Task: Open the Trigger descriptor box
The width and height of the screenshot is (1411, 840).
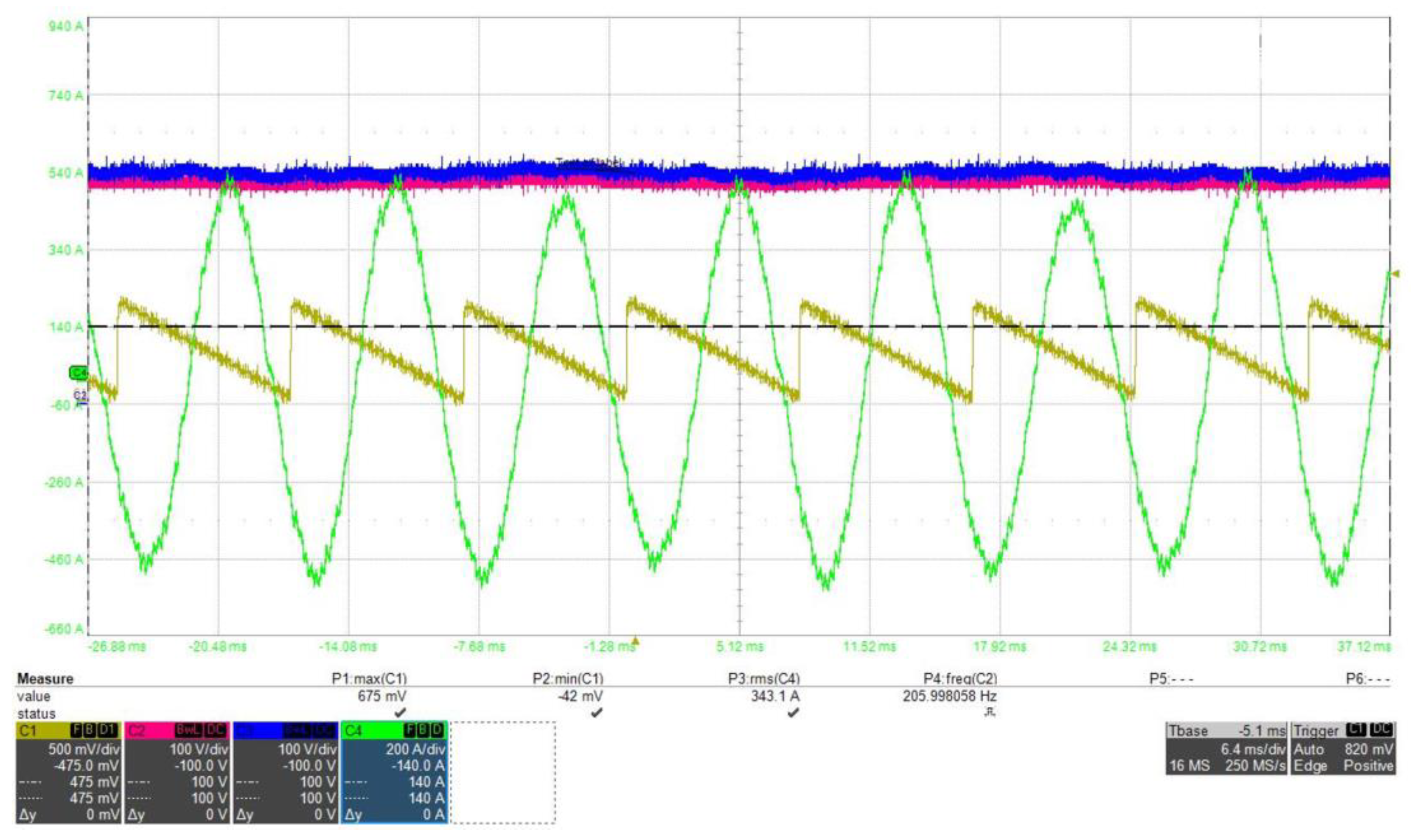Action: (1343, 748)
